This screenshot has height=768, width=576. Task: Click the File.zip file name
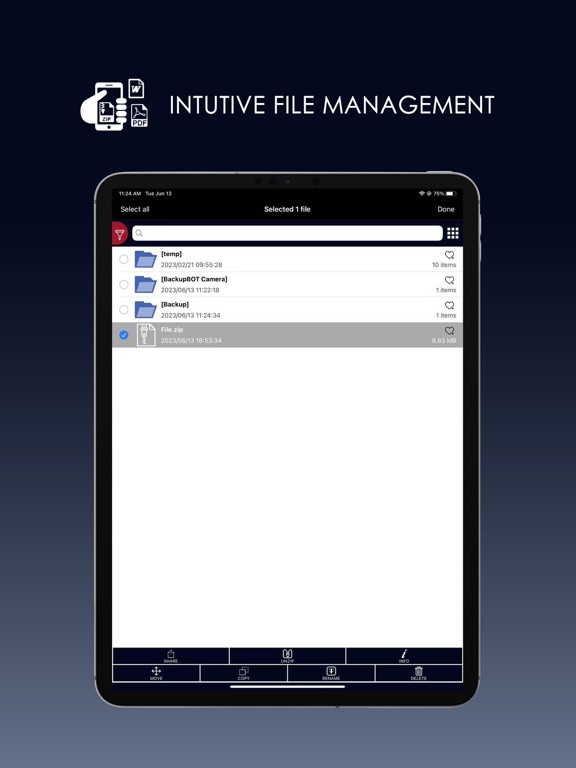point(172,330)
